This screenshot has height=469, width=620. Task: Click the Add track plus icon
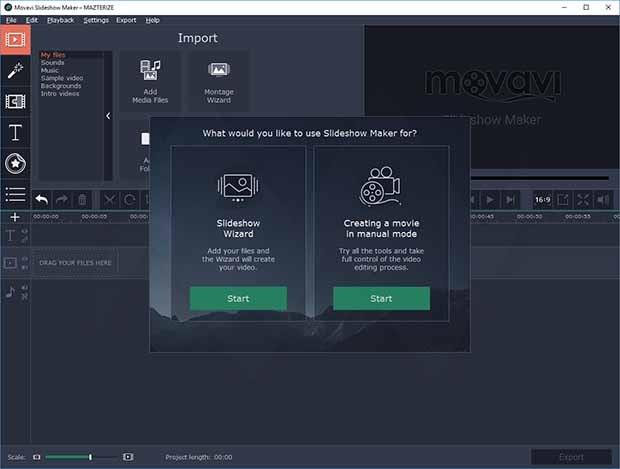15,217
